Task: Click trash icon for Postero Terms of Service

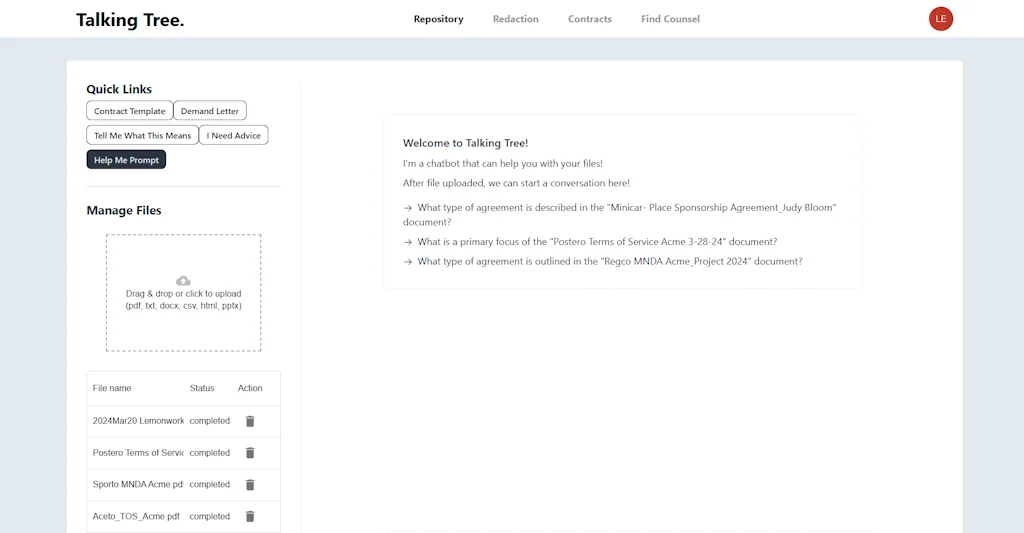Action: coord(250,453)
